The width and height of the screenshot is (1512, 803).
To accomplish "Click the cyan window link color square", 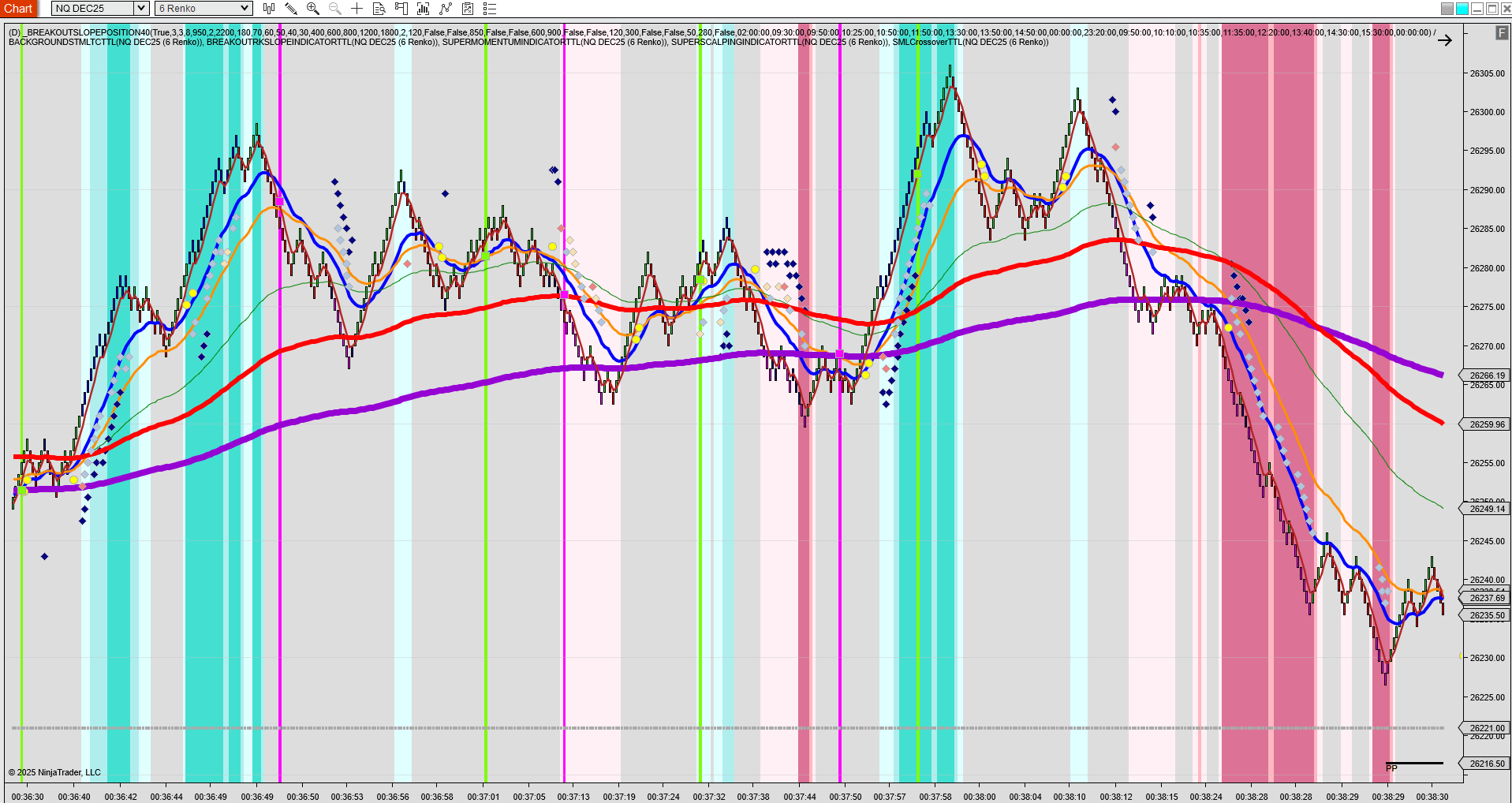I will coord(1462,9).
